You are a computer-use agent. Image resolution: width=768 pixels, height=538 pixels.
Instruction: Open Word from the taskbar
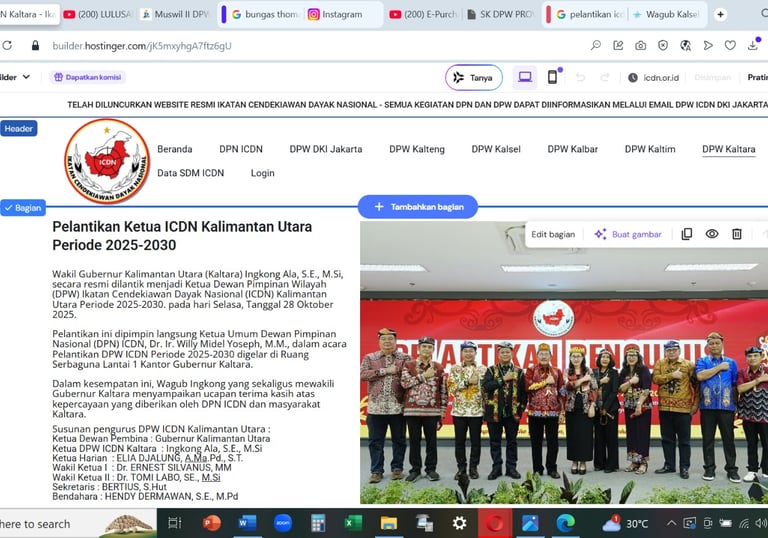coord(247,523)
